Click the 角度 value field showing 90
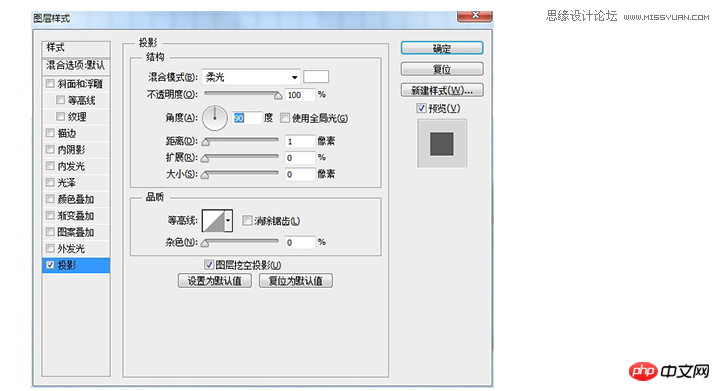 click(x=247, y=118)
